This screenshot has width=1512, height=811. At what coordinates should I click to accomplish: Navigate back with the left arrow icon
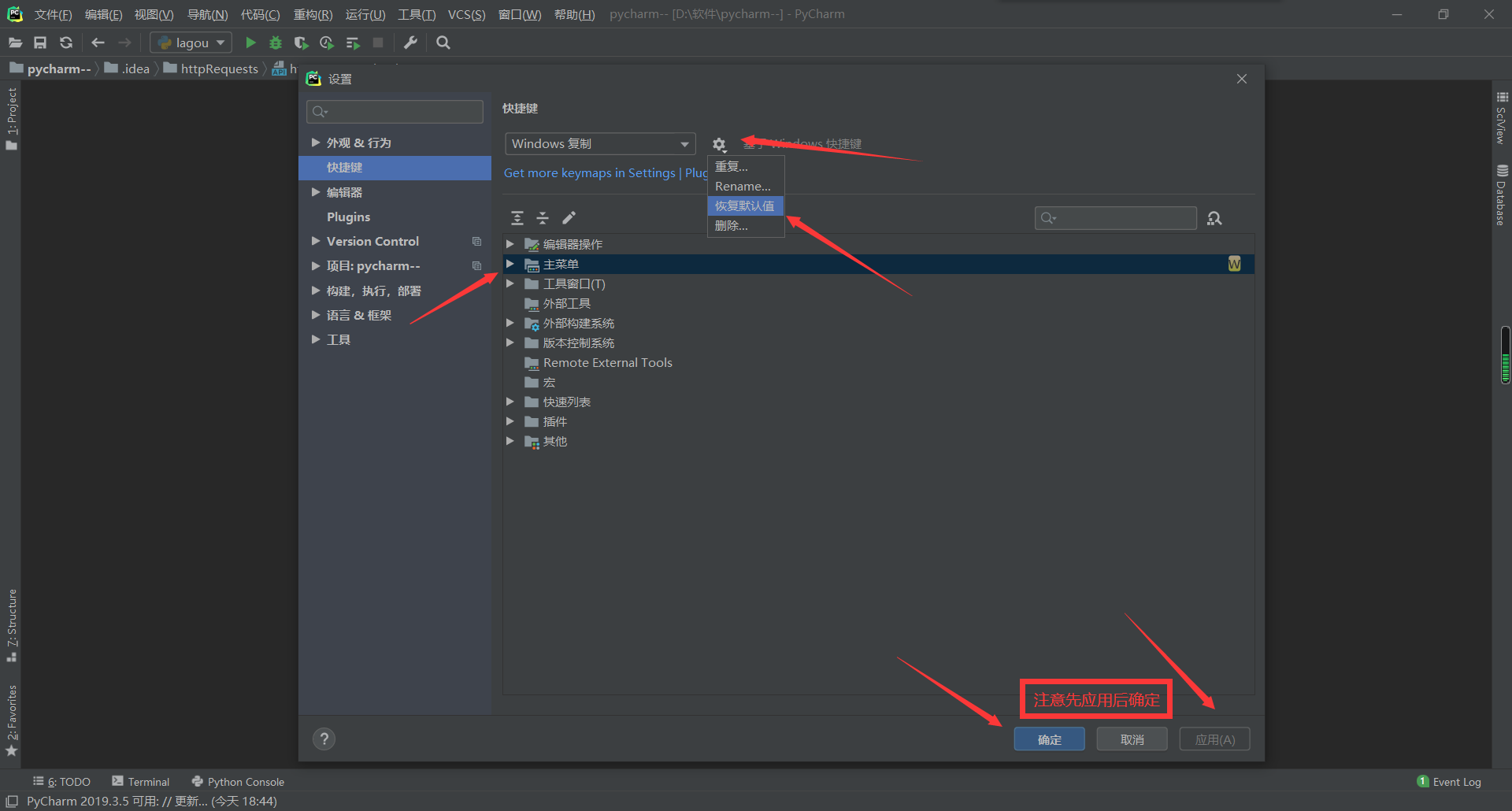point(98,43)
